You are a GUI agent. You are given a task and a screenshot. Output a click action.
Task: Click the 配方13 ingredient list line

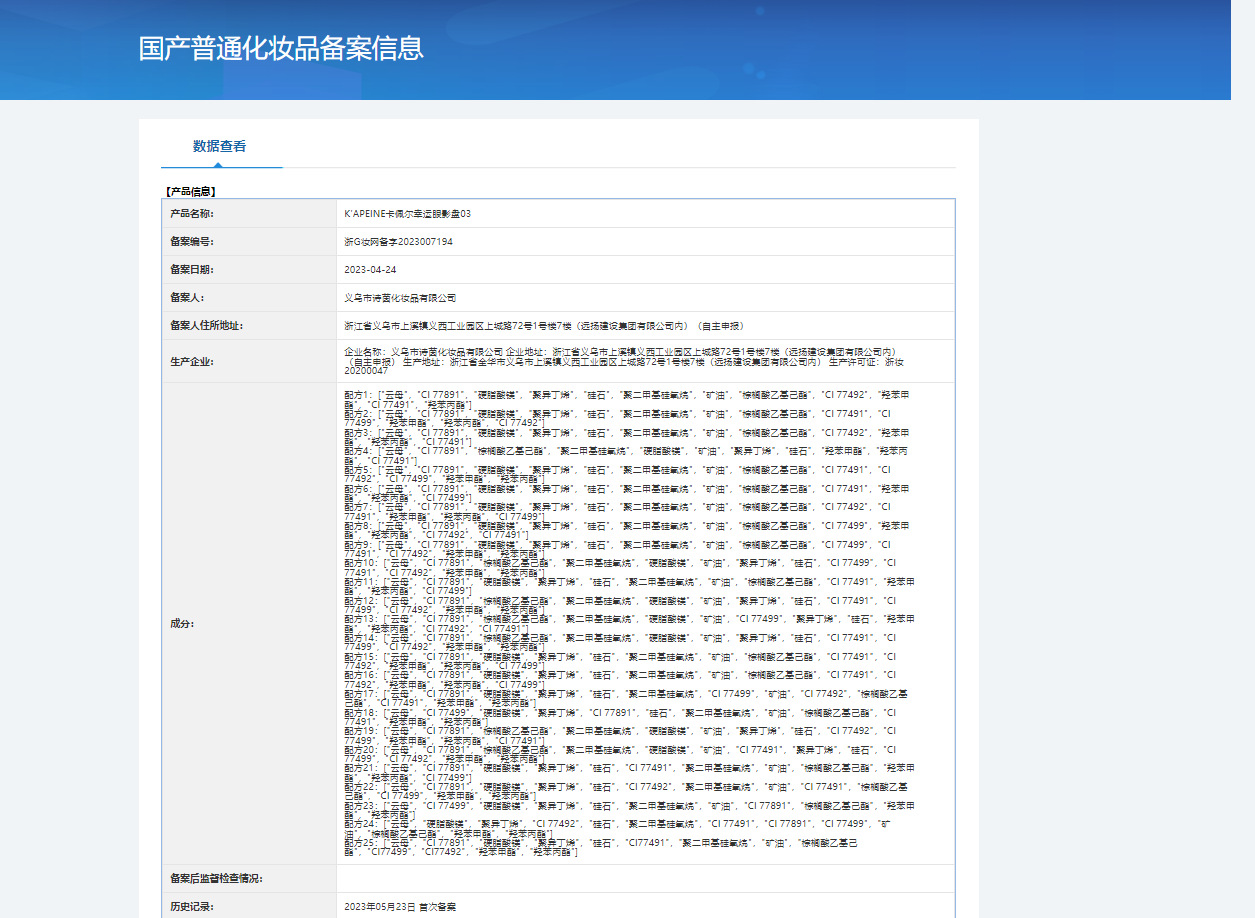pyautogui.click(x=629, y=624)
